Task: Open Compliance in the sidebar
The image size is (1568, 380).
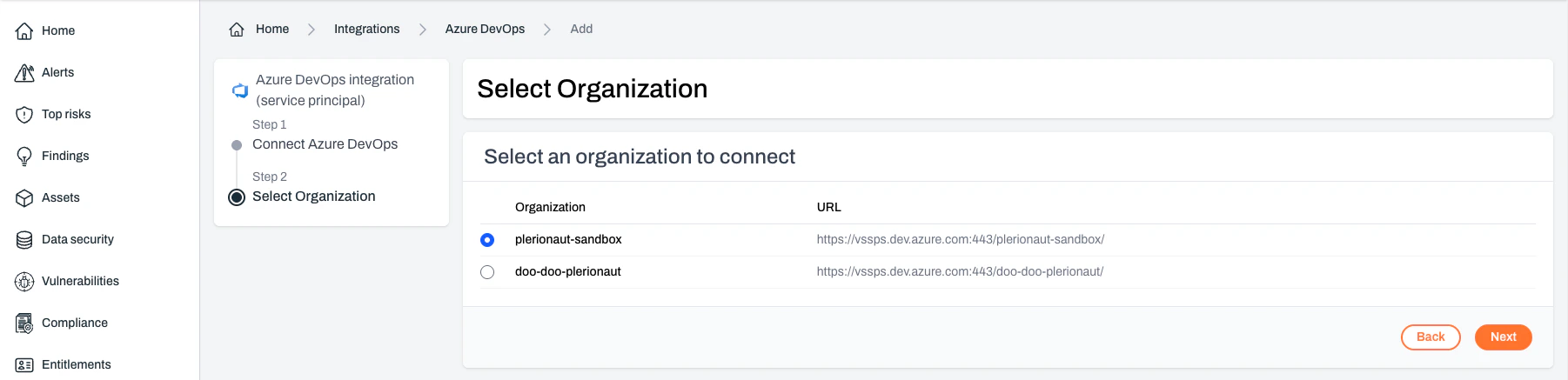Action: 75,323
